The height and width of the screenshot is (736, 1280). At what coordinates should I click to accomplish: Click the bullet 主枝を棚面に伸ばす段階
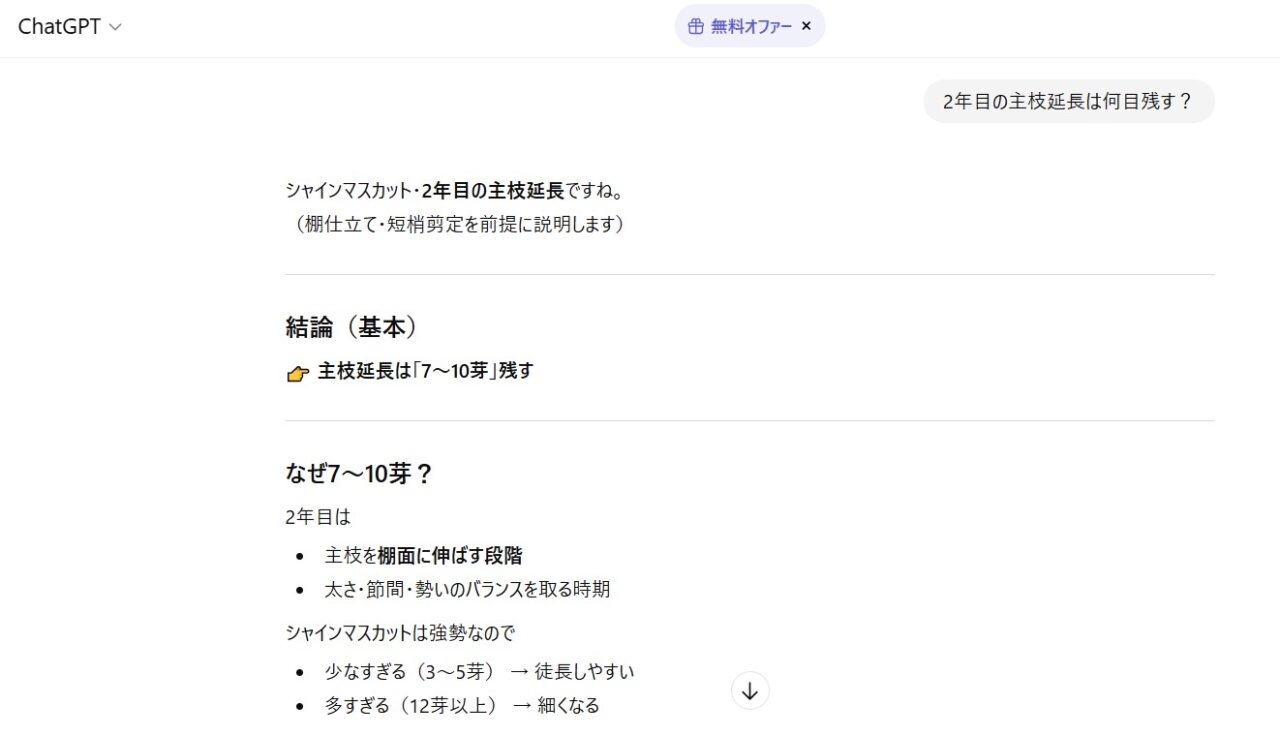pos(423,555)
